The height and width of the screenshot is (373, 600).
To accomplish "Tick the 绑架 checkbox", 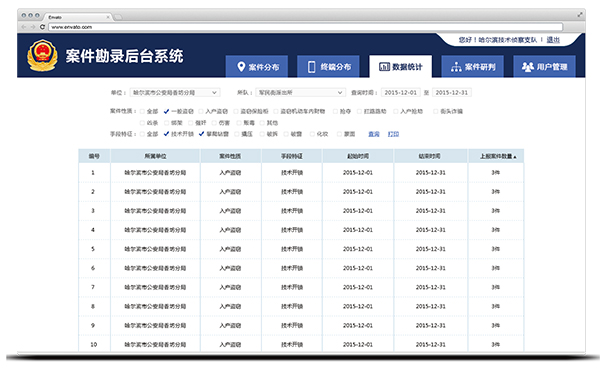I will [166, 123].
